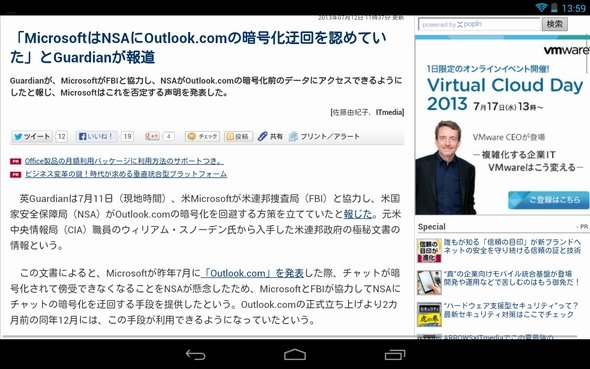Click the PR badge beside ビジネス変革 link
The width and height of the screenshot is (590, 369).
point(15,174)
